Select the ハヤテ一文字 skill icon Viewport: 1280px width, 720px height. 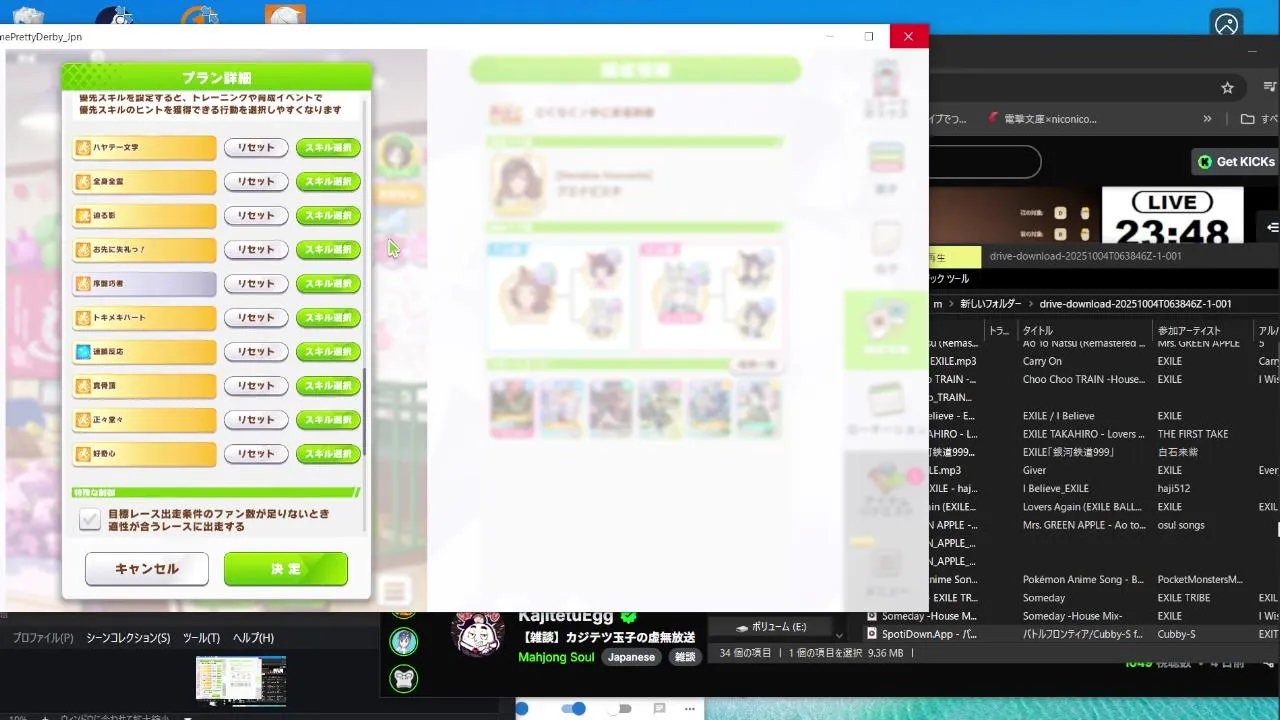(83, 148)
